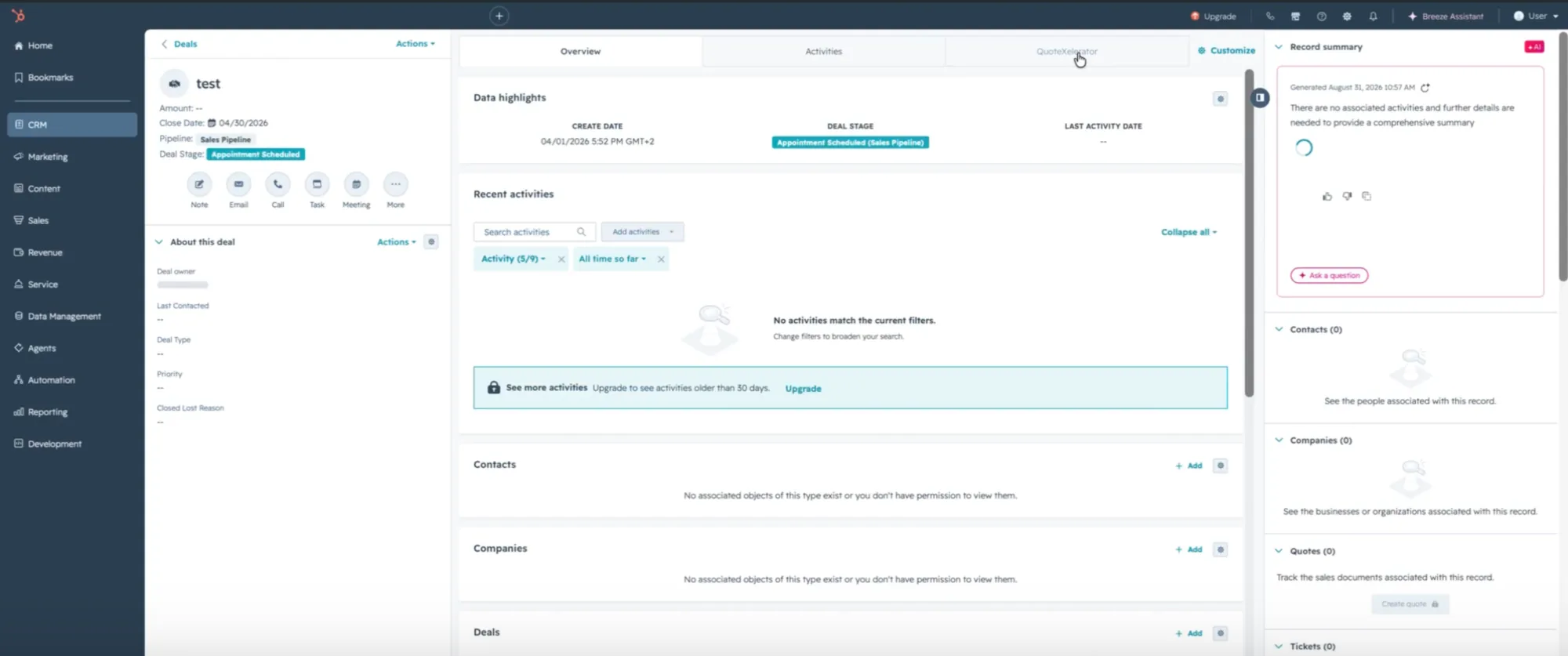Image resolution: width=1568 pixels, height=656 pixels.
Task: Click Customize for the record tabs
Action: (x=1226, y=51)
